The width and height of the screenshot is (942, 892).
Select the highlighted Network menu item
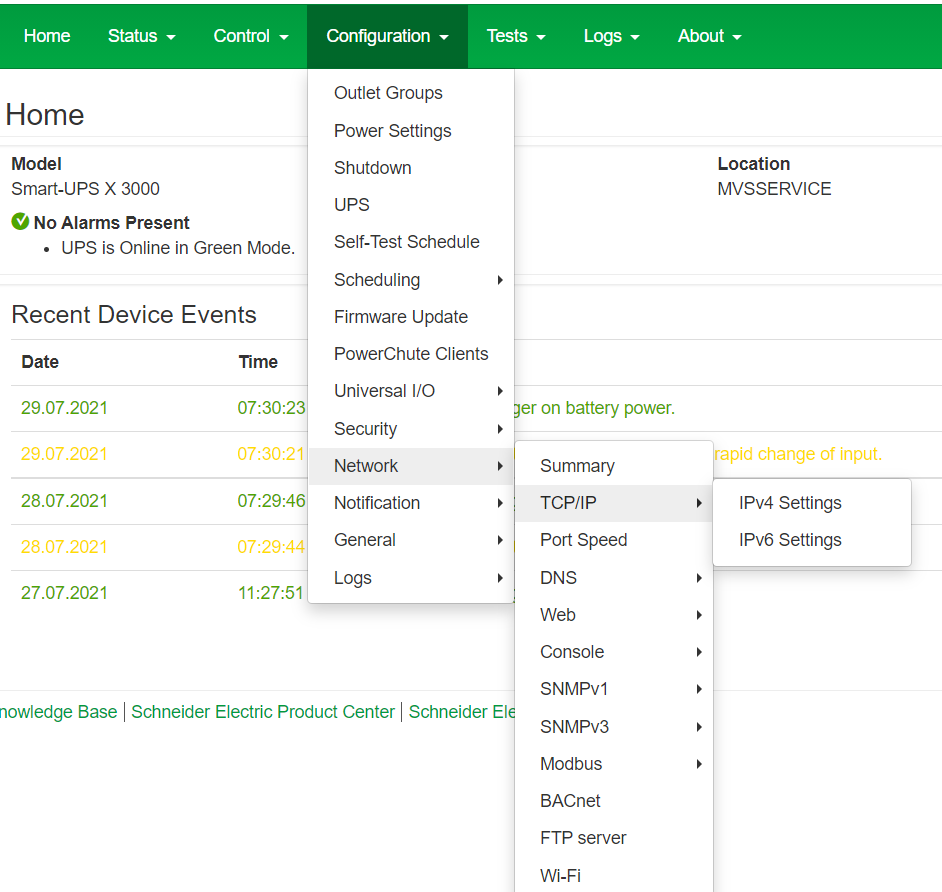tap(411, 466)
